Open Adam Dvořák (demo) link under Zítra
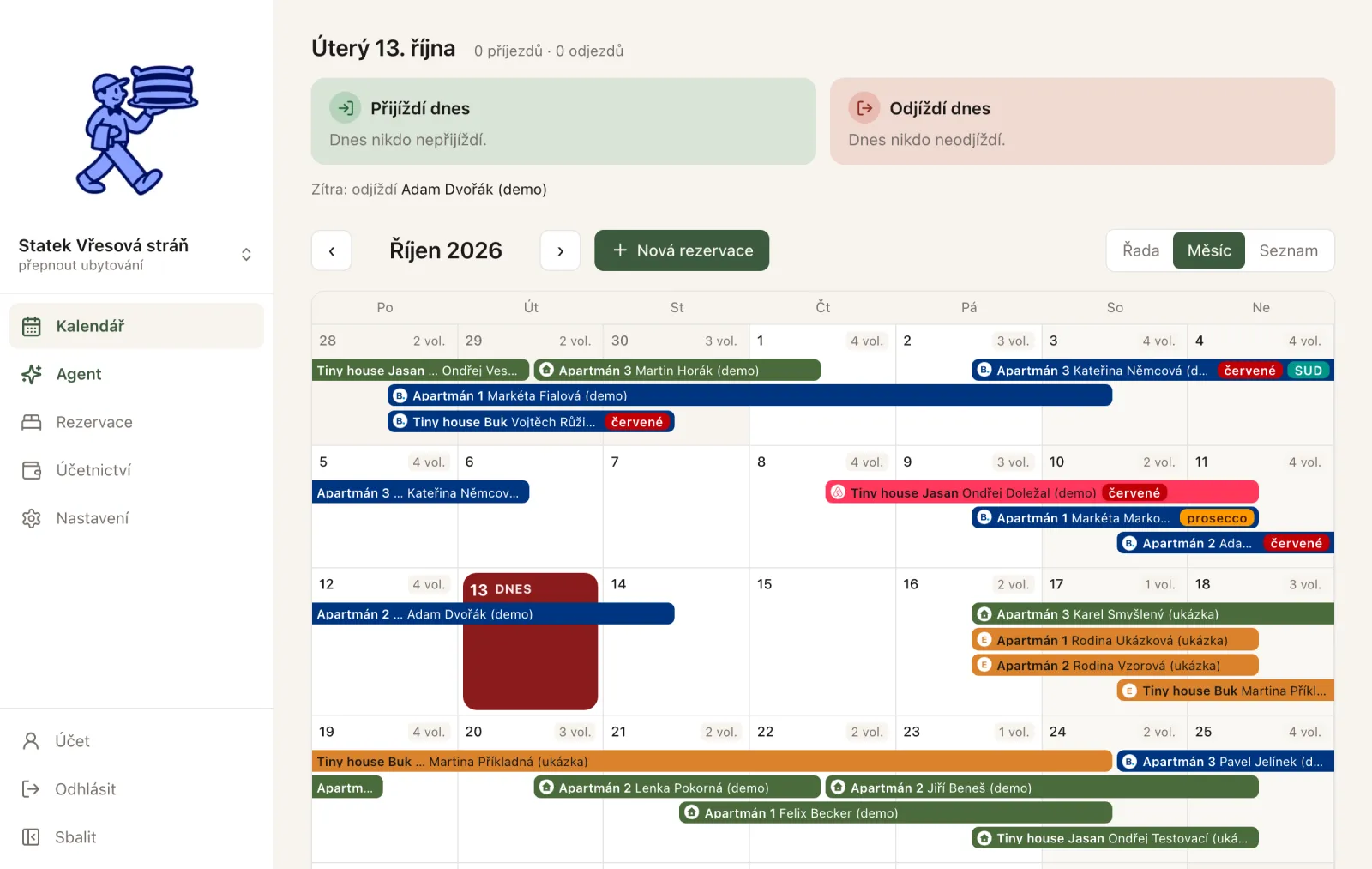1372x869 pixels. tap(474, 190)
